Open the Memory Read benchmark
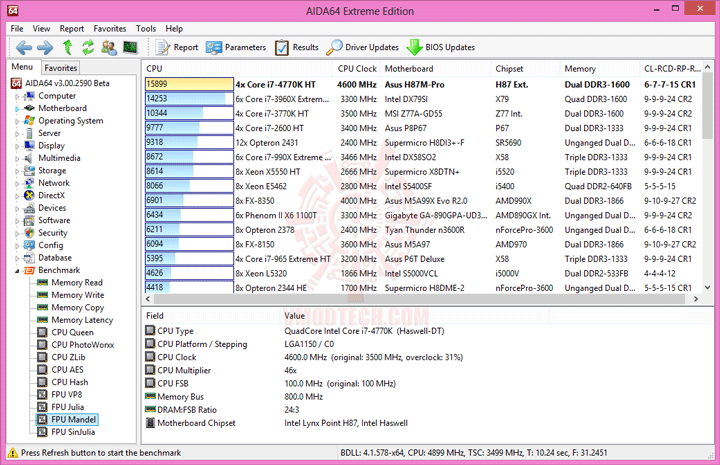720x465 pixels. 77,282
